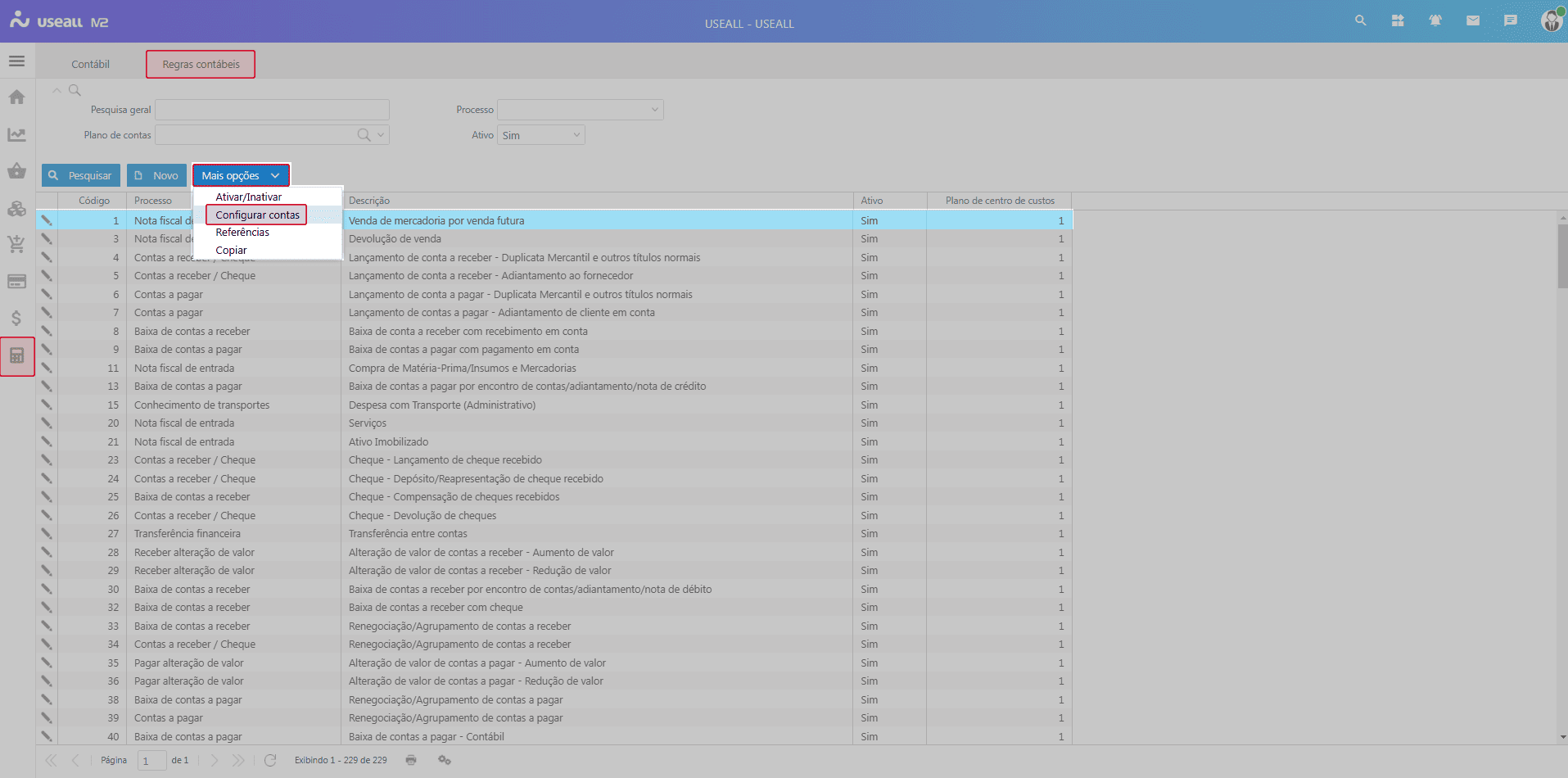Open the Mais opções dropdown

(x=241, y=174)
